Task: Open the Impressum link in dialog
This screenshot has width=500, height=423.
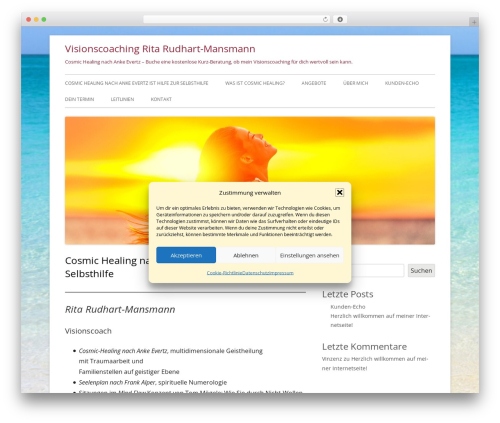Action: pos(281,273)
